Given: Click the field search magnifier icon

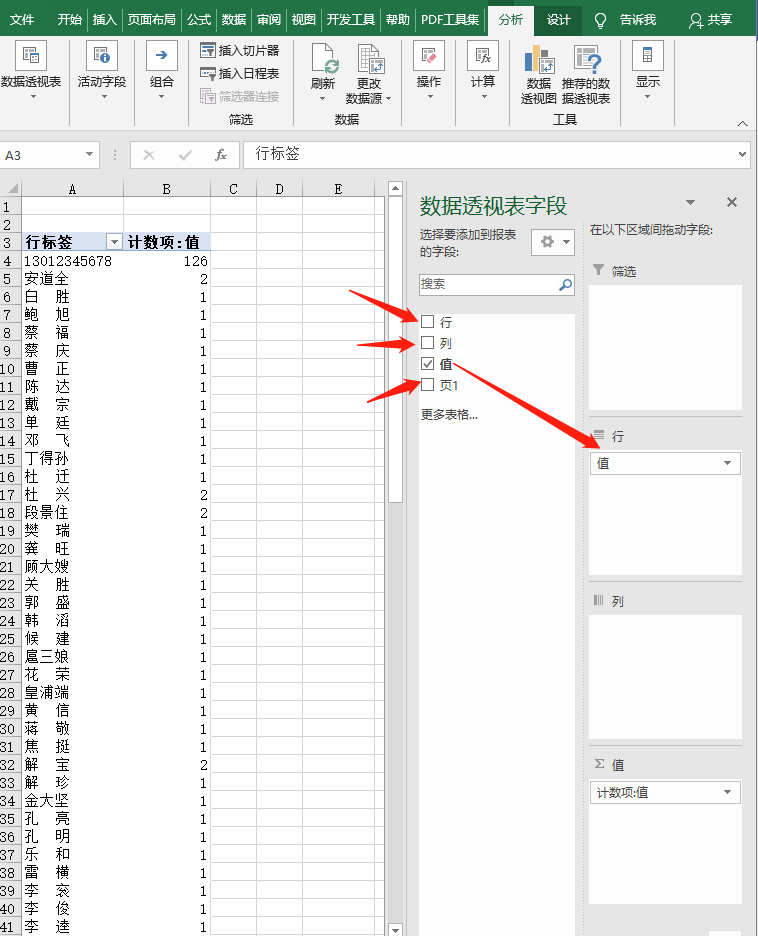Looking at the screenshot, I should click(x=565, y=285).
